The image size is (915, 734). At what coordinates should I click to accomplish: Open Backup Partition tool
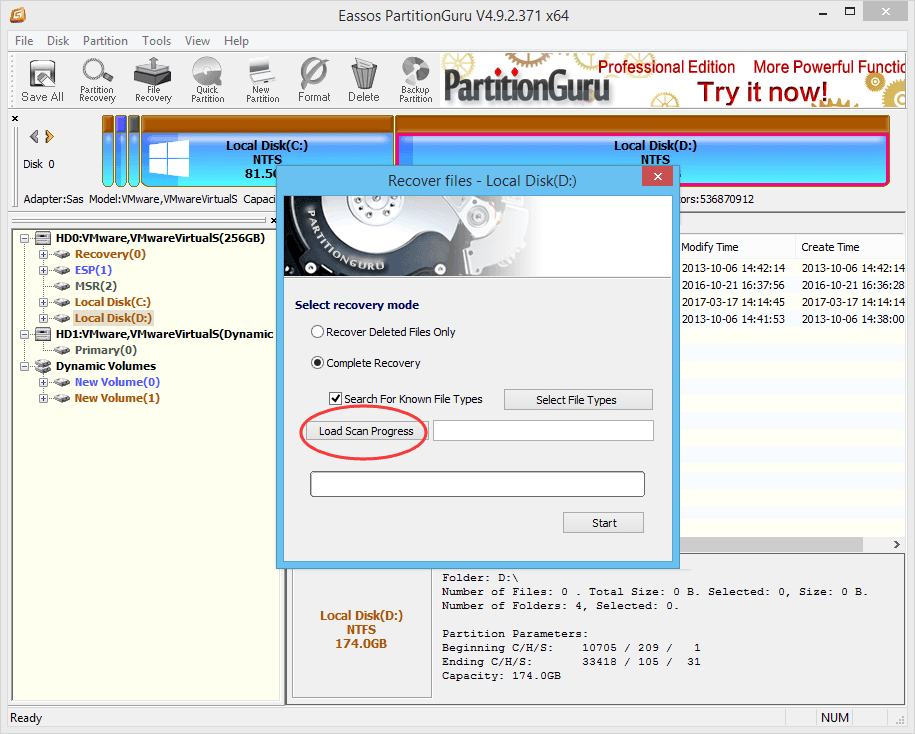pyautogui.click(x=415, y=81)
